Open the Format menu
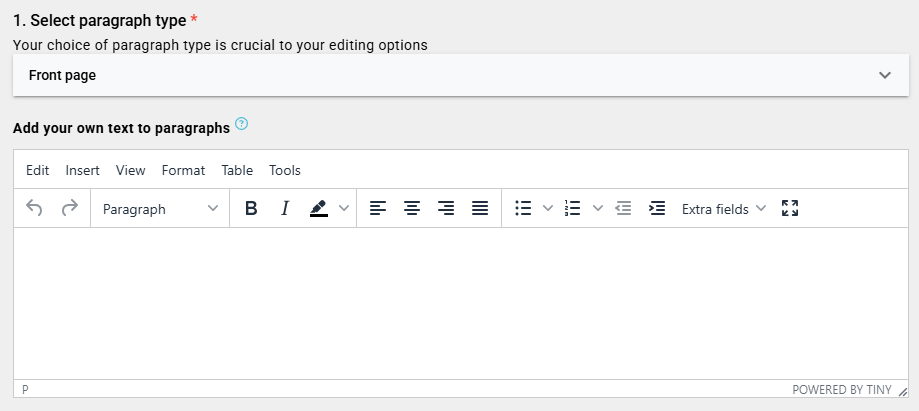 [183, 170]
